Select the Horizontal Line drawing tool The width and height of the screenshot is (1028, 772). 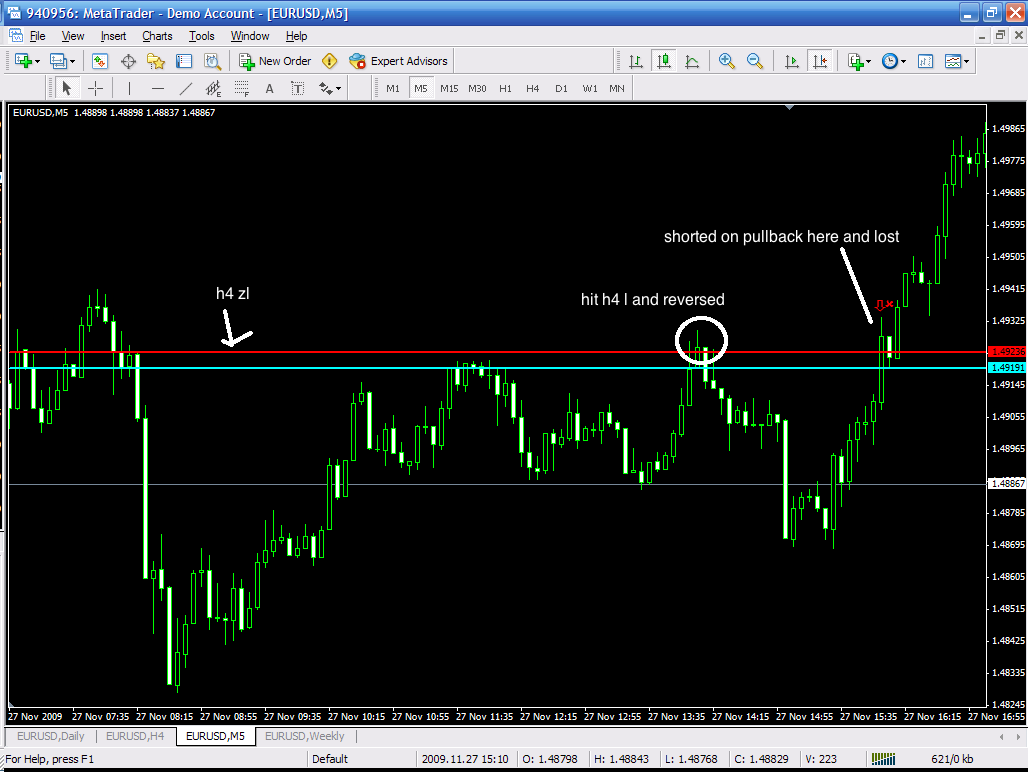pos(157,88)
